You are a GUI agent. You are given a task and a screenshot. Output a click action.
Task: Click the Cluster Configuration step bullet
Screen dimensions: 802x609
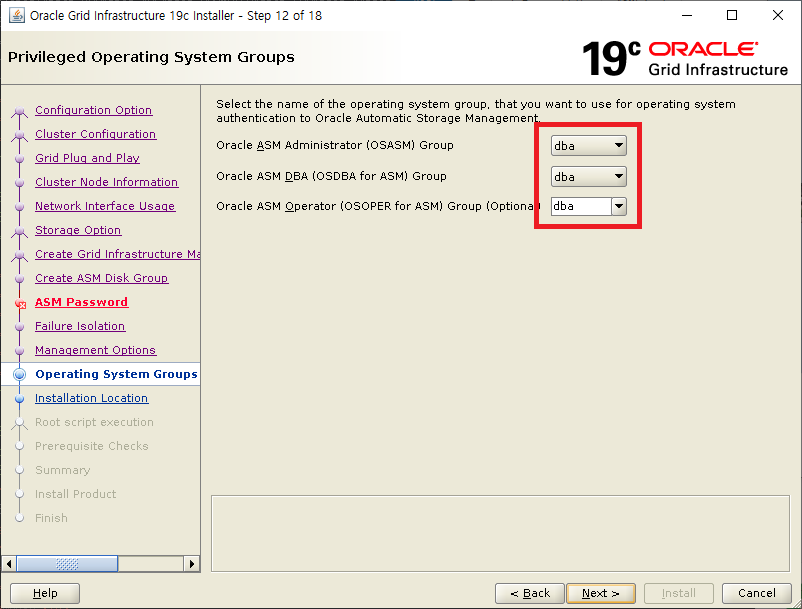tap(19, 135)
